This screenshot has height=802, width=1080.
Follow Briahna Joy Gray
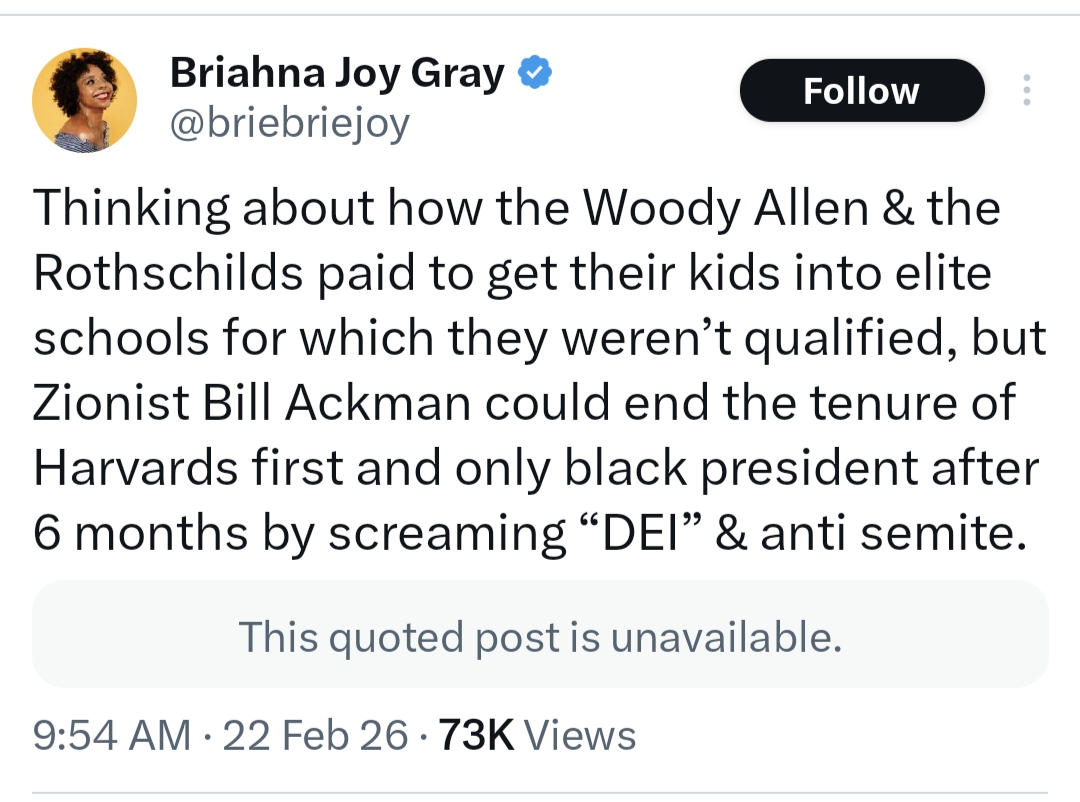[x=861, y=91]
